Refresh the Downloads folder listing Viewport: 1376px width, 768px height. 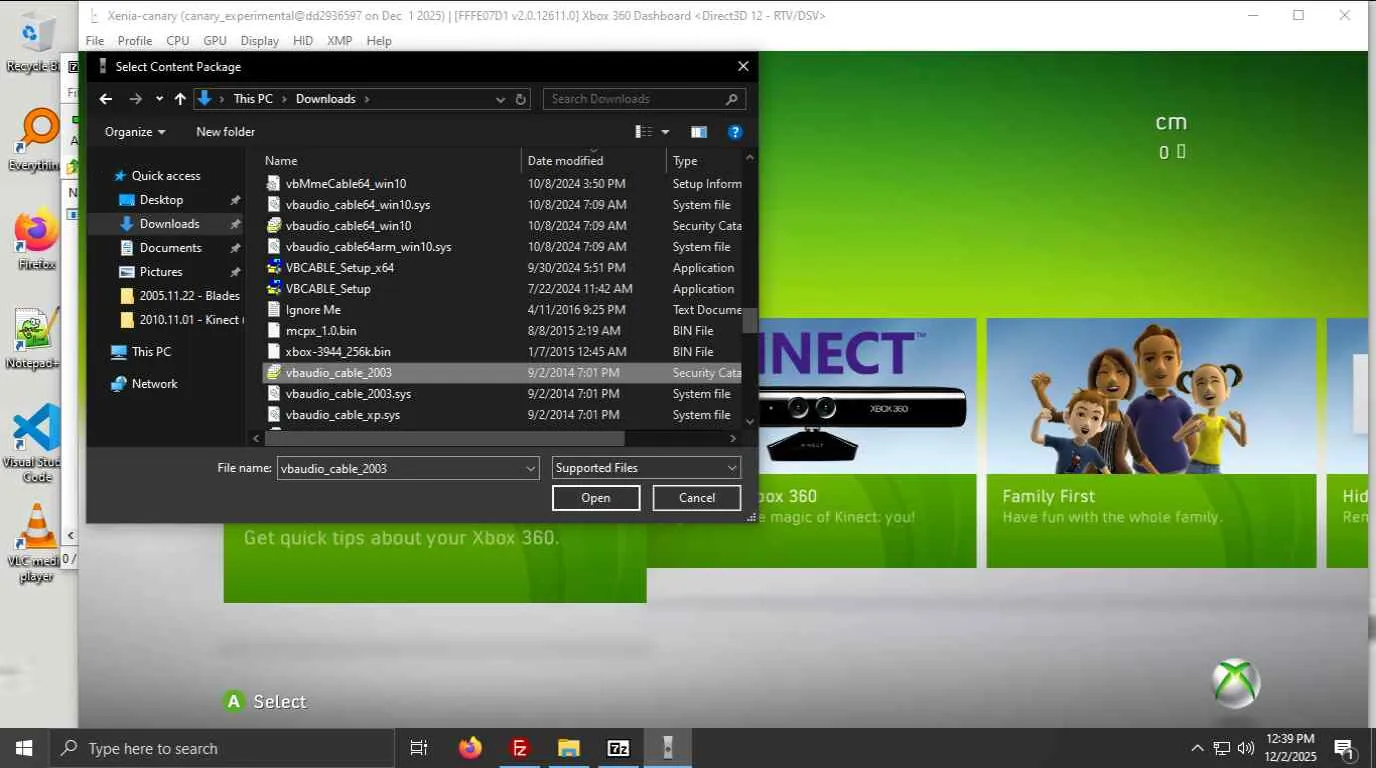click(x=520, y=99)
